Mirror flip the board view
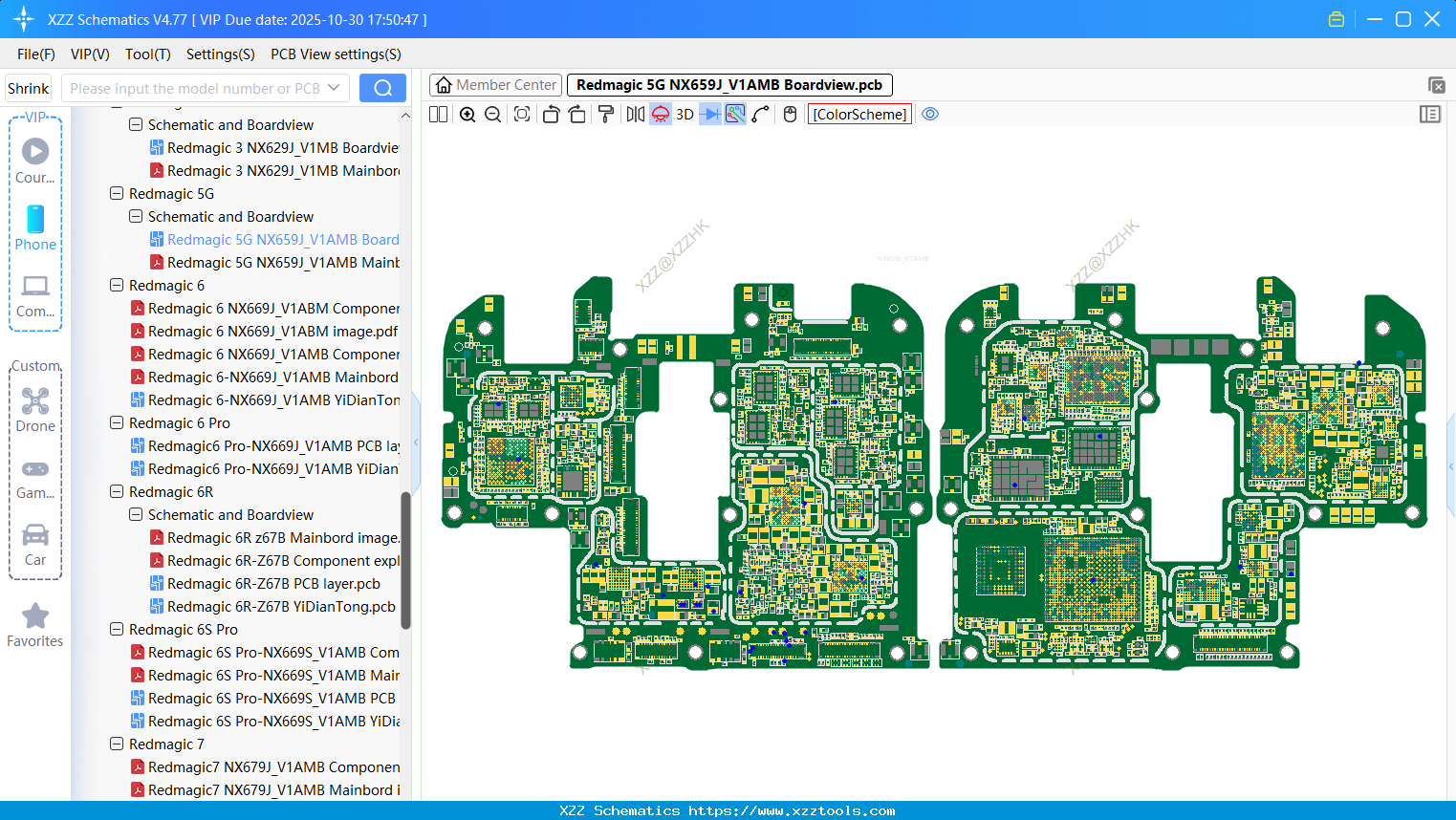1456x820 pixels. click(x=634, y=114)
